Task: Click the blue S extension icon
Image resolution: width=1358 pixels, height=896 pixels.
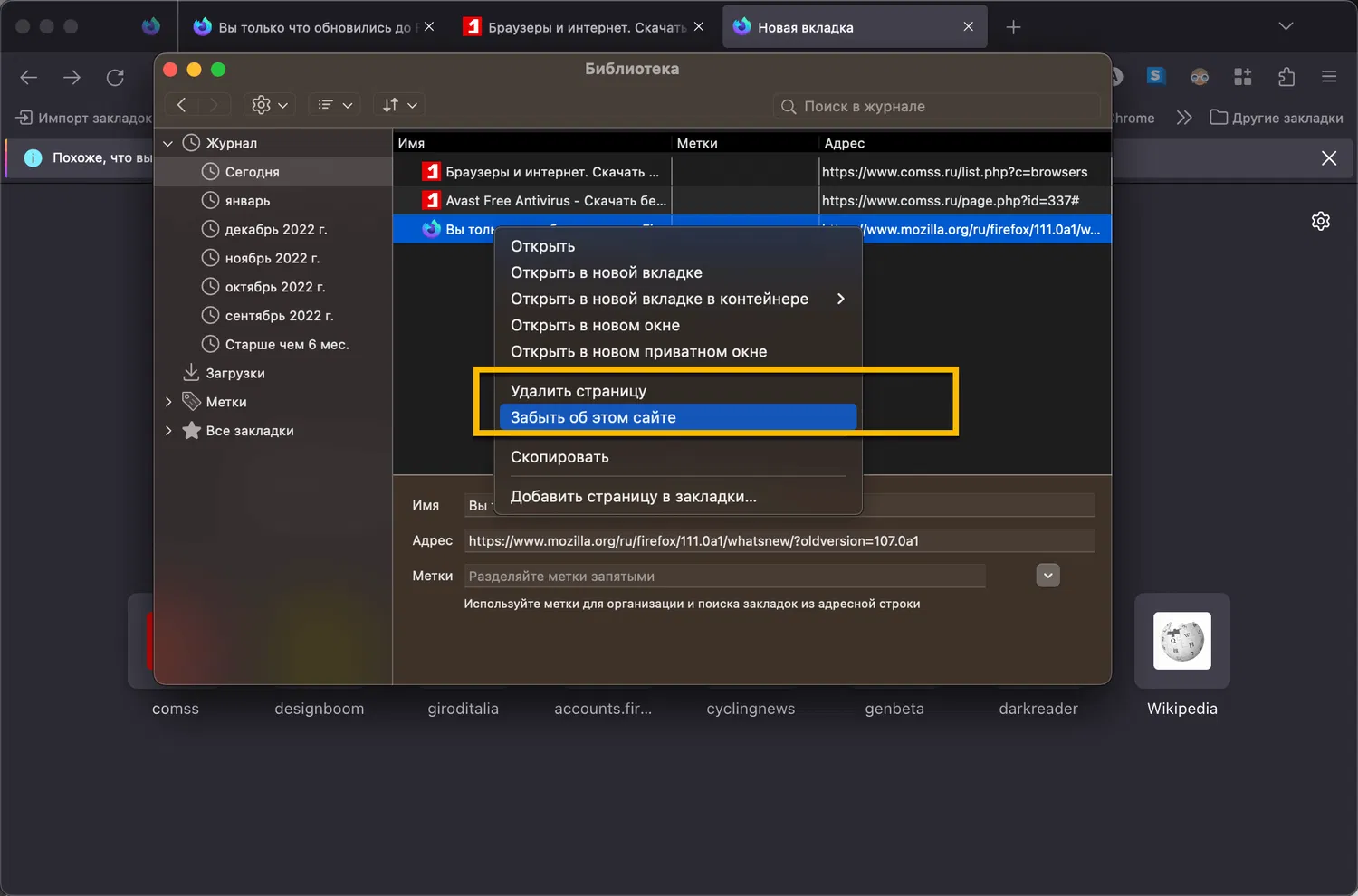Action: click(1155, 76)
